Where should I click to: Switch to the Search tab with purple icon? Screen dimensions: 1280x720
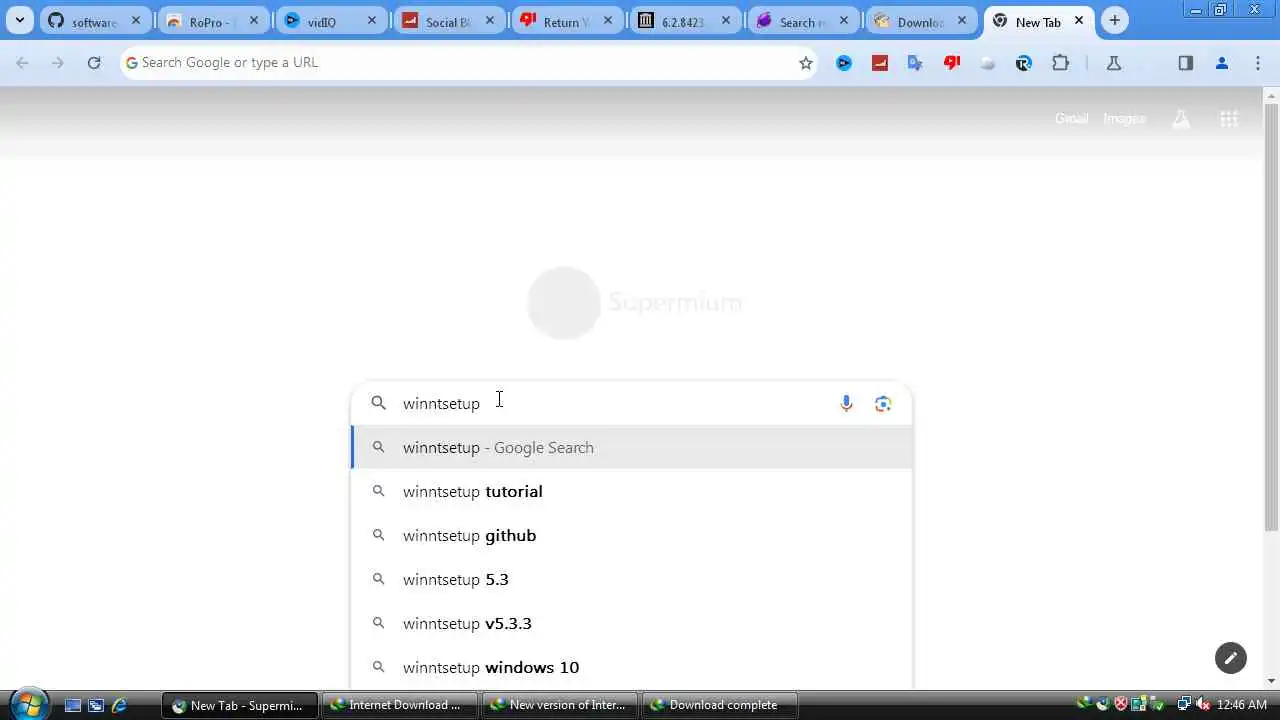(803, 21)
